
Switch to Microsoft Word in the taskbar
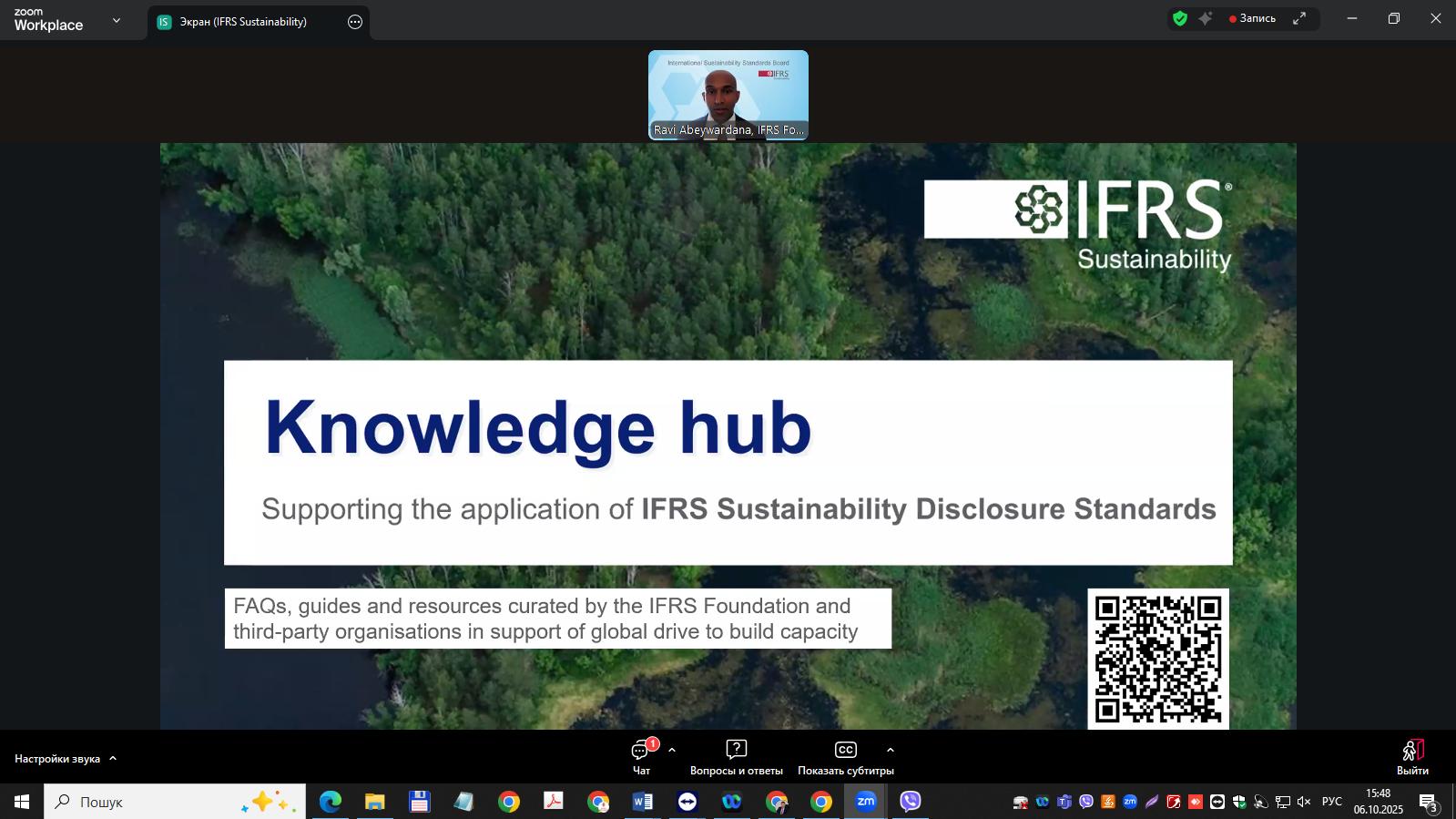(x=643, y=802)
